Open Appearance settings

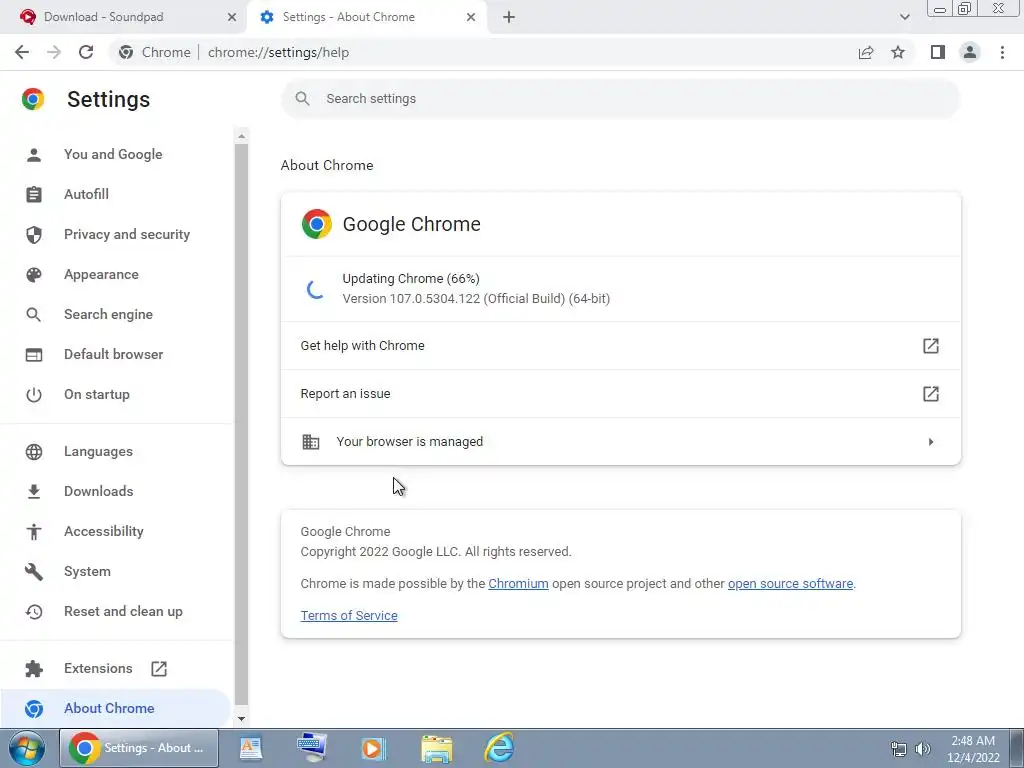point(101,274)
